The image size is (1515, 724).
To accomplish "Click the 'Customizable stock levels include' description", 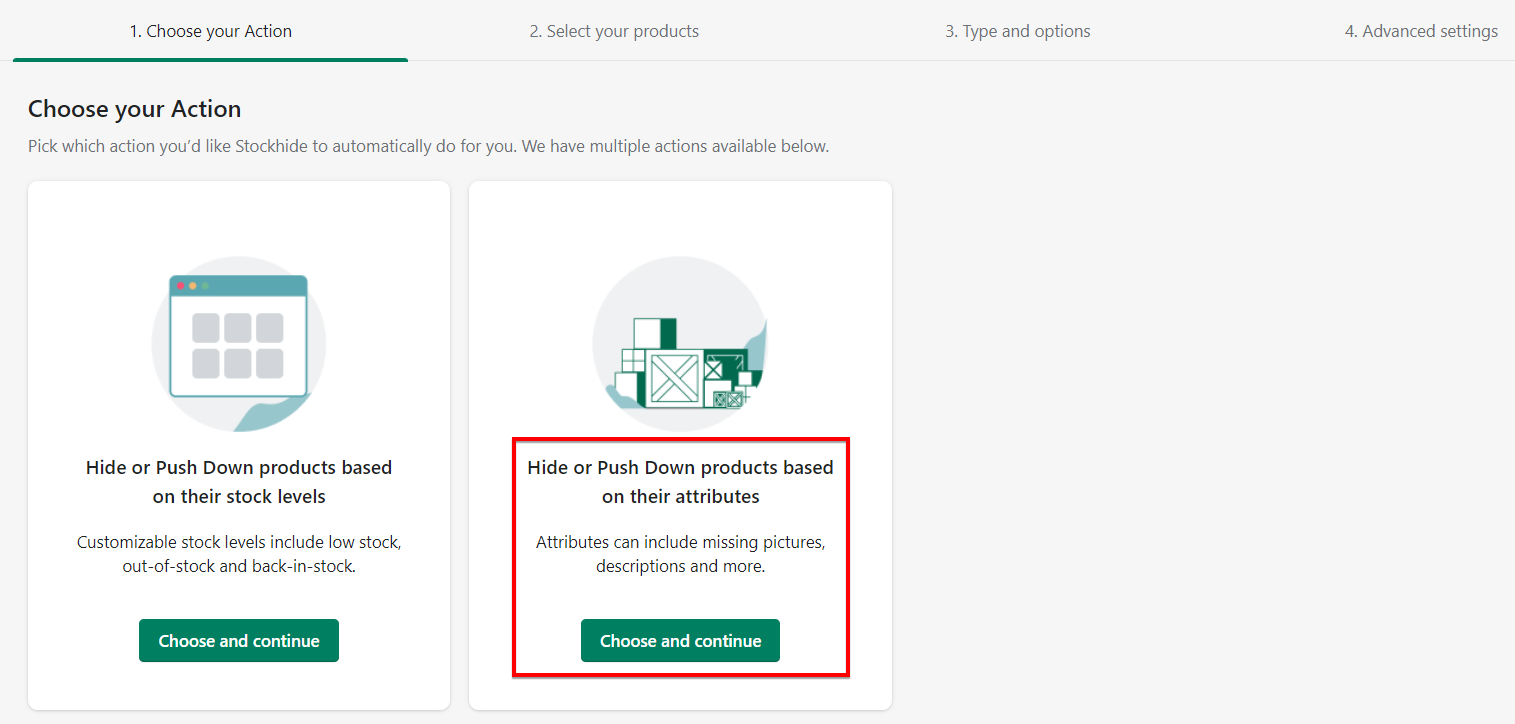I will coord(239,554).
